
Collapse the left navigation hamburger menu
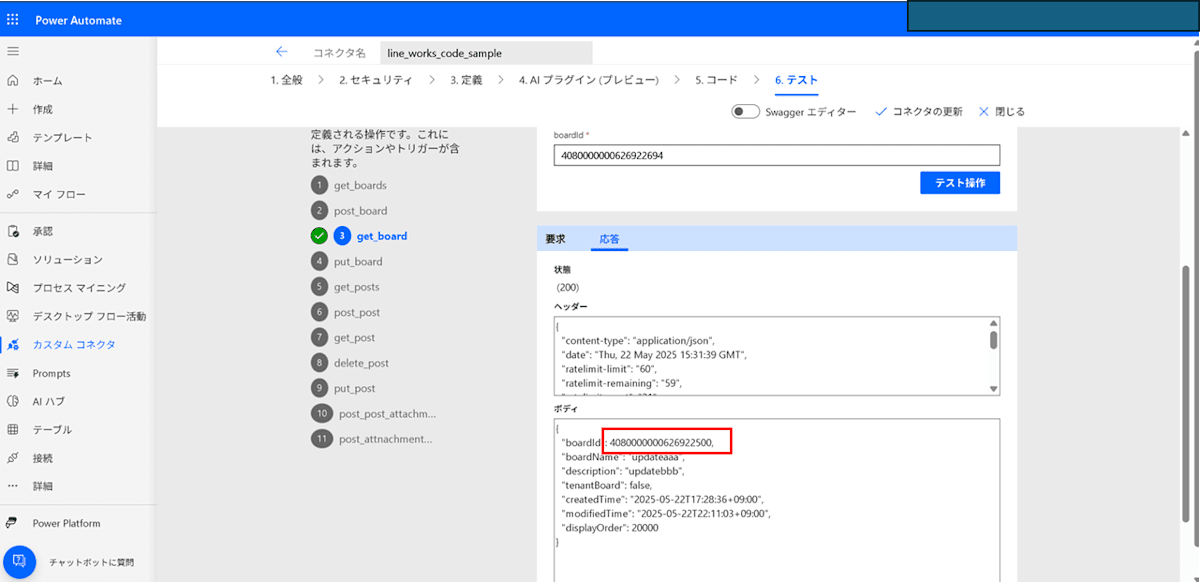tap(12, 51)
